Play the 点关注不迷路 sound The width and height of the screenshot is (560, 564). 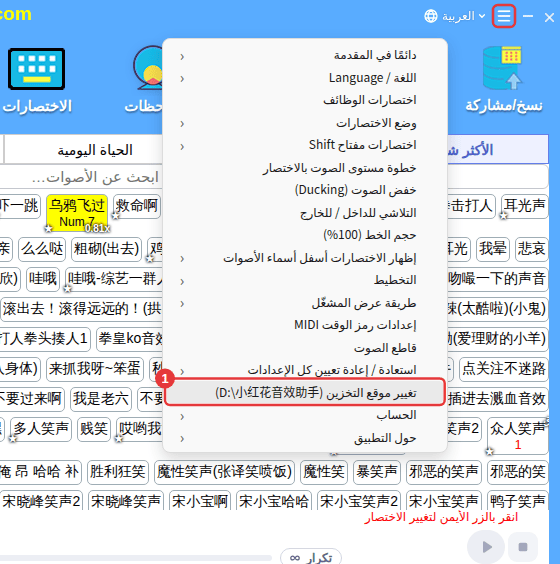pos(504,369)
